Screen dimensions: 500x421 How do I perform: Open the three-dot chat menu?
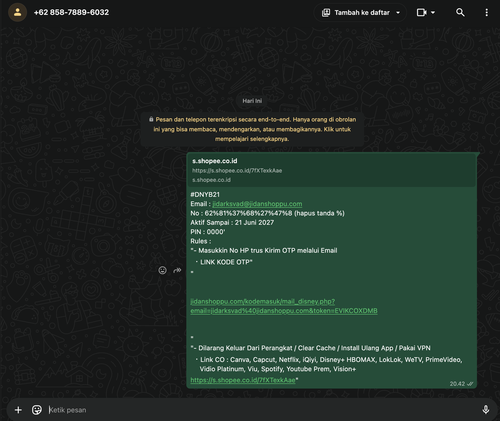coord(486,13)
